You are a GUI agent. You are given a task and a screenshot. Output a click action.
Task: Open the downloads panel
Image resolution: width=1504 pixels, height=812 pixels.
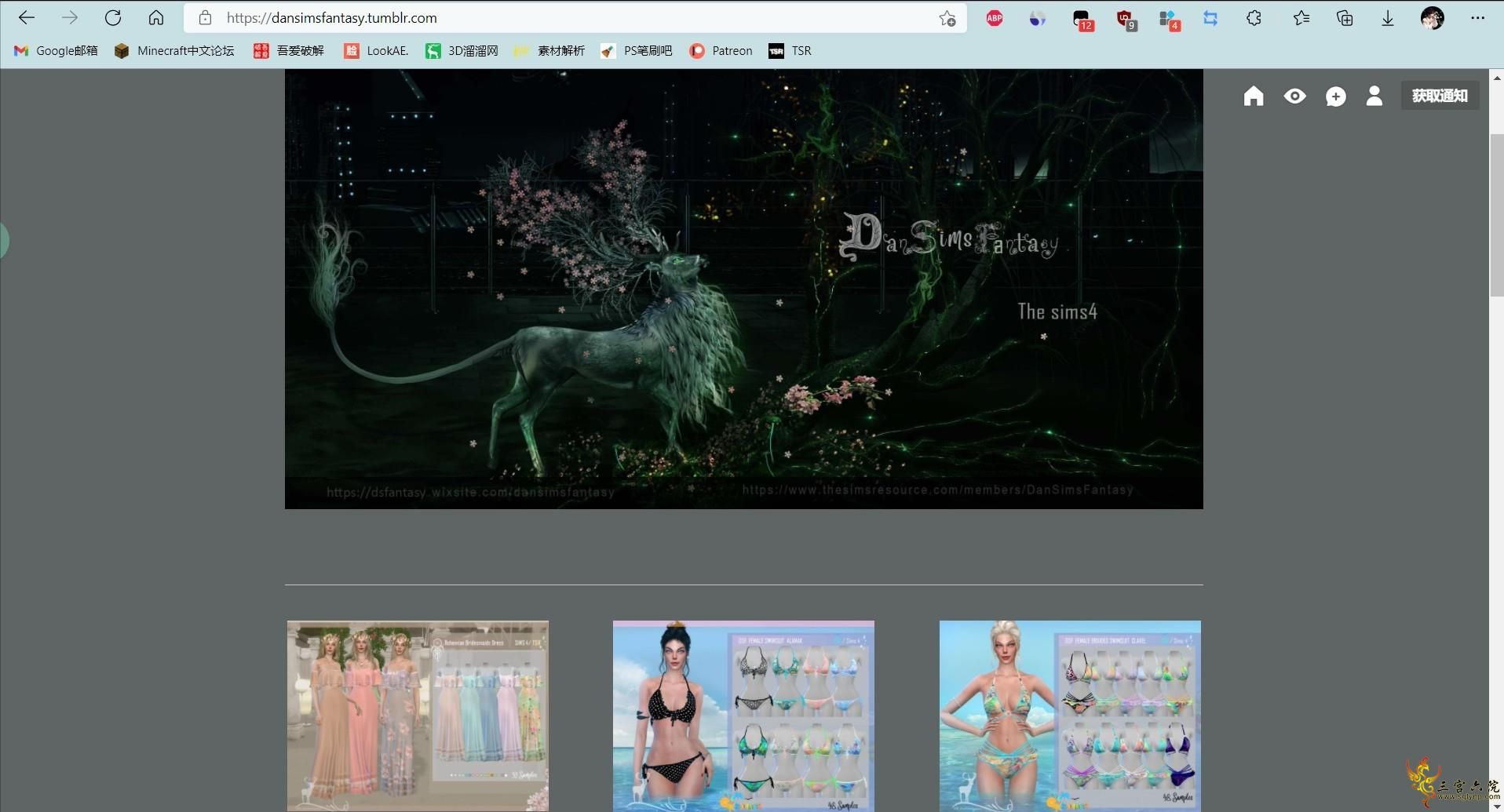point(1388,18)
